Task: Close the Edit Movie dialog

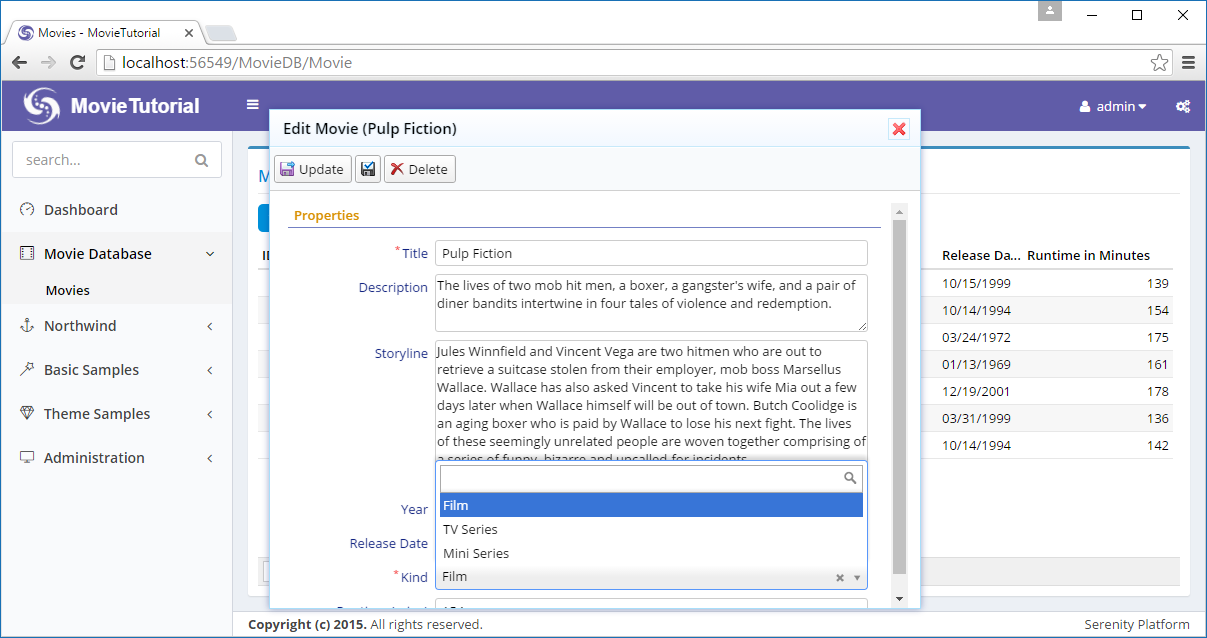Action: click(x=899, y=129)
